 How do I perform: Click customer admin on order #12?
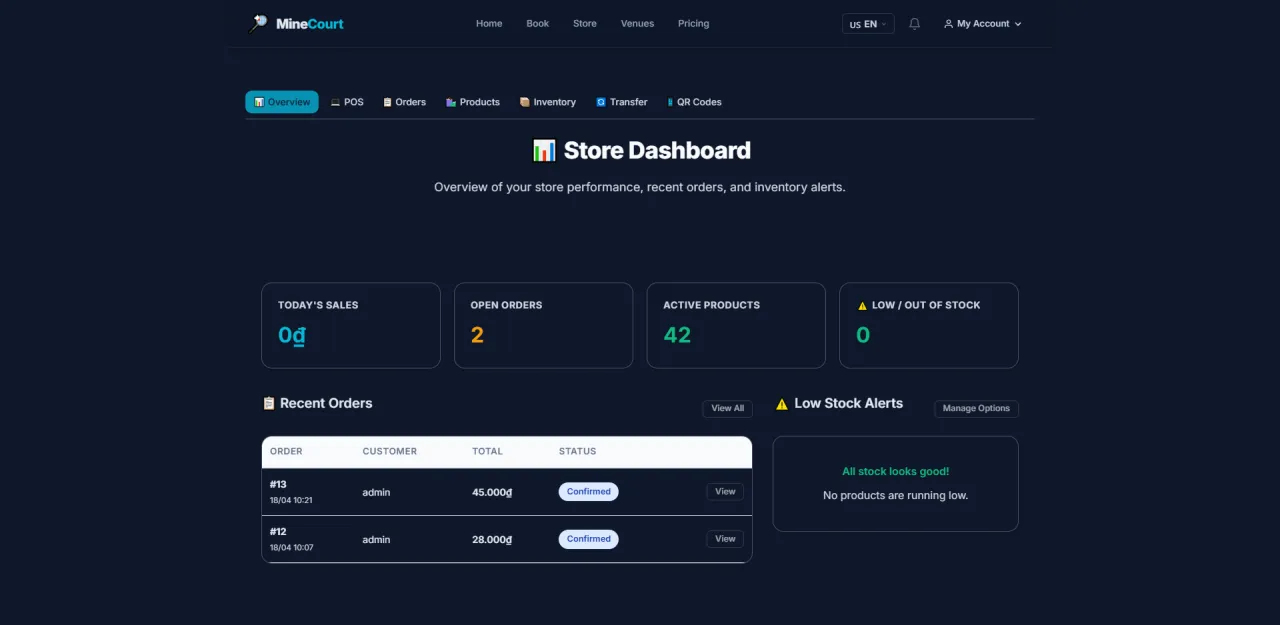pyautogui.click(x=376, y=539)
